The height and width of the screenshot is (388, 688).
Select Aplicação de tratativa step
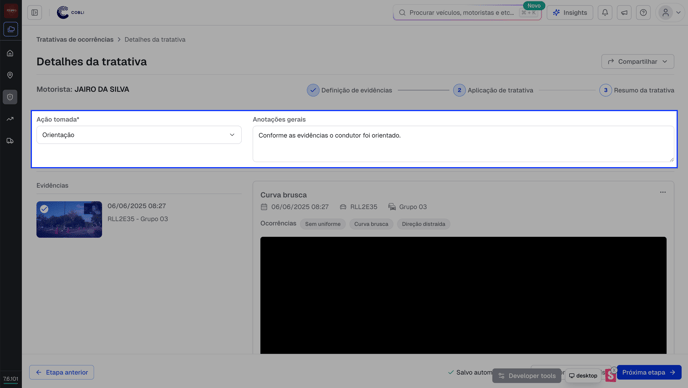click(x=493, y=90)
